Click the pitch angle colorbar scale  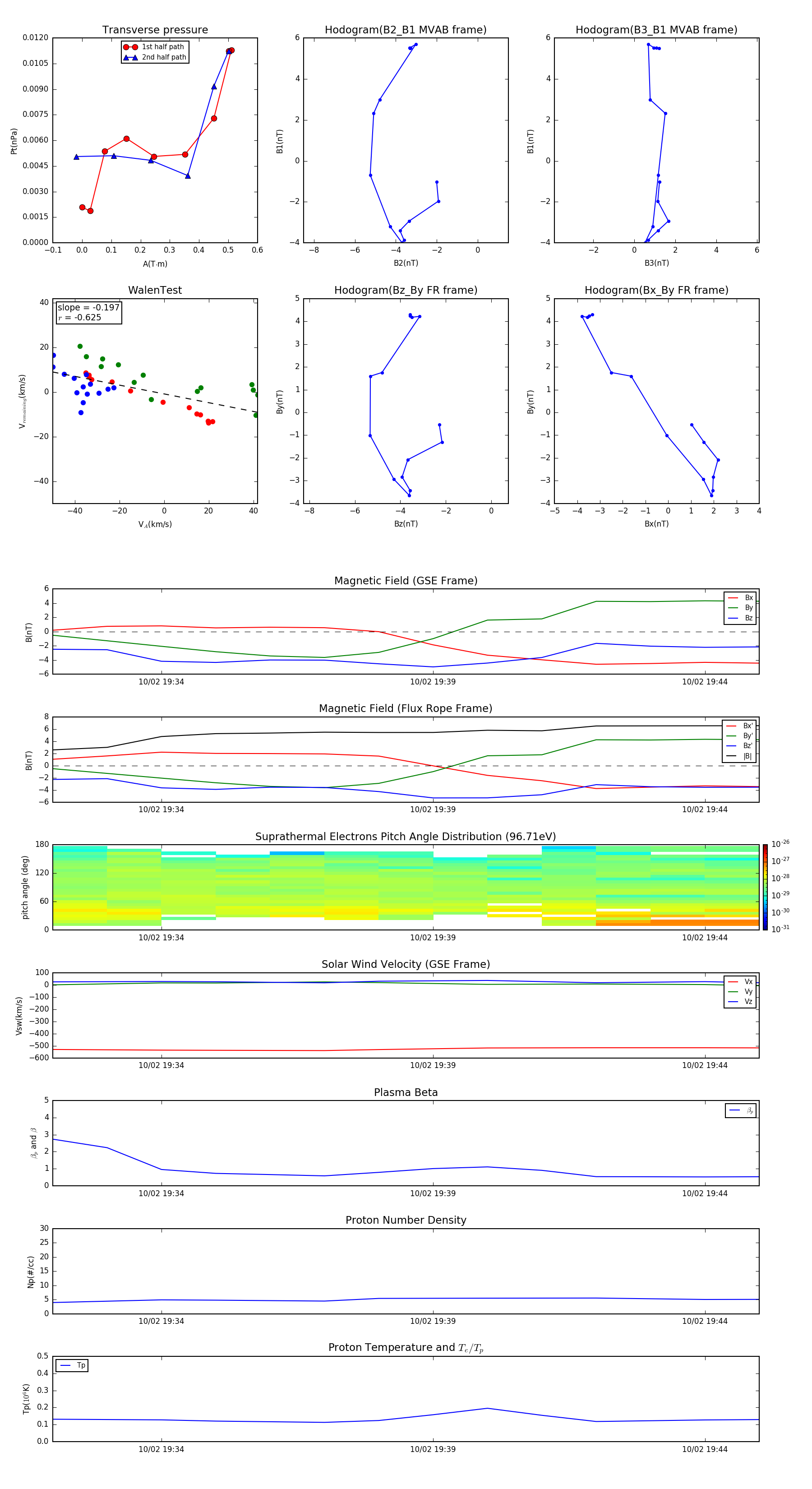[765, 887]
